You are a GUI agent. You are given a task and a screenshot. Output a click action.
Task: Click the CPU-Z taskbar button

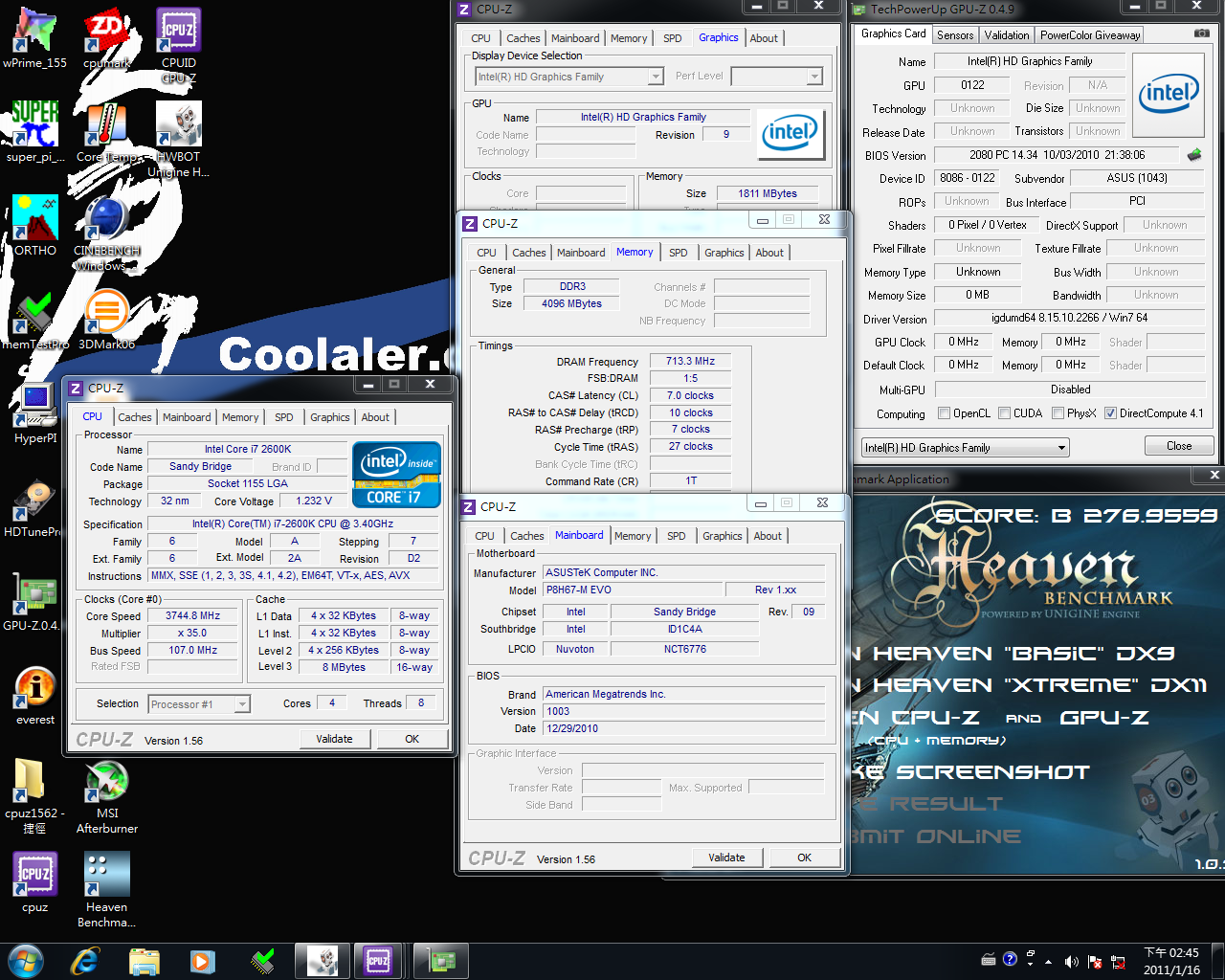[378, 960]
